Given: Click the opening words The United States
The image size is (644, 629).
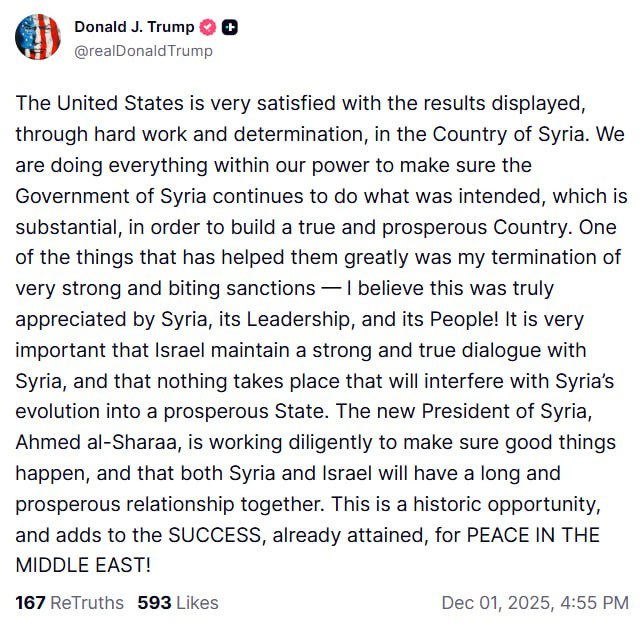Looking at the screenshot, I should click(82, 103).
